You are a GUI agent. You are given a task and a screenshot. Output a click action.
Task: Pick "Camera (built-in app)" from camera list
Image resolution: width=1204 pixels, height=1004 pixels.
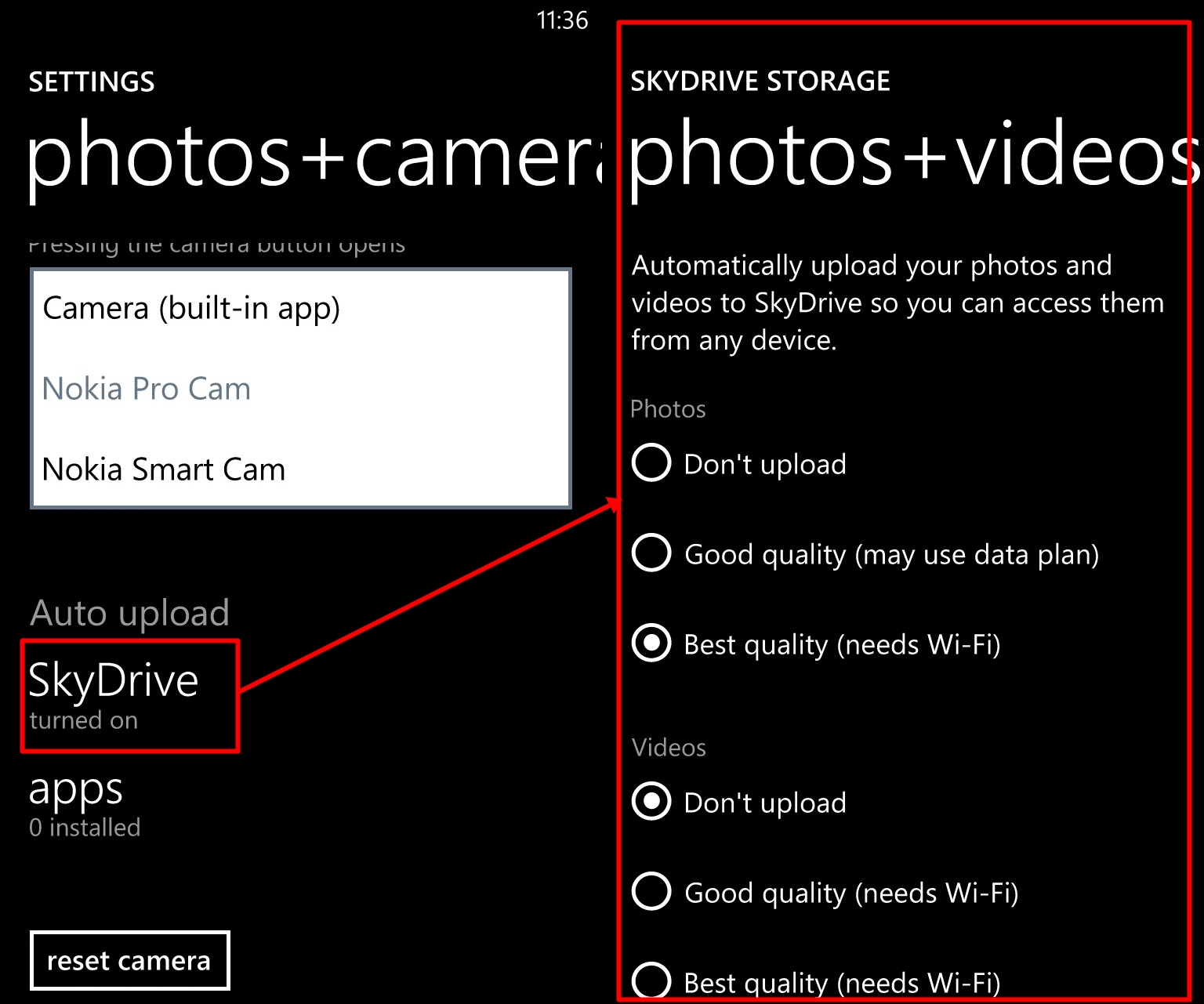301,308
